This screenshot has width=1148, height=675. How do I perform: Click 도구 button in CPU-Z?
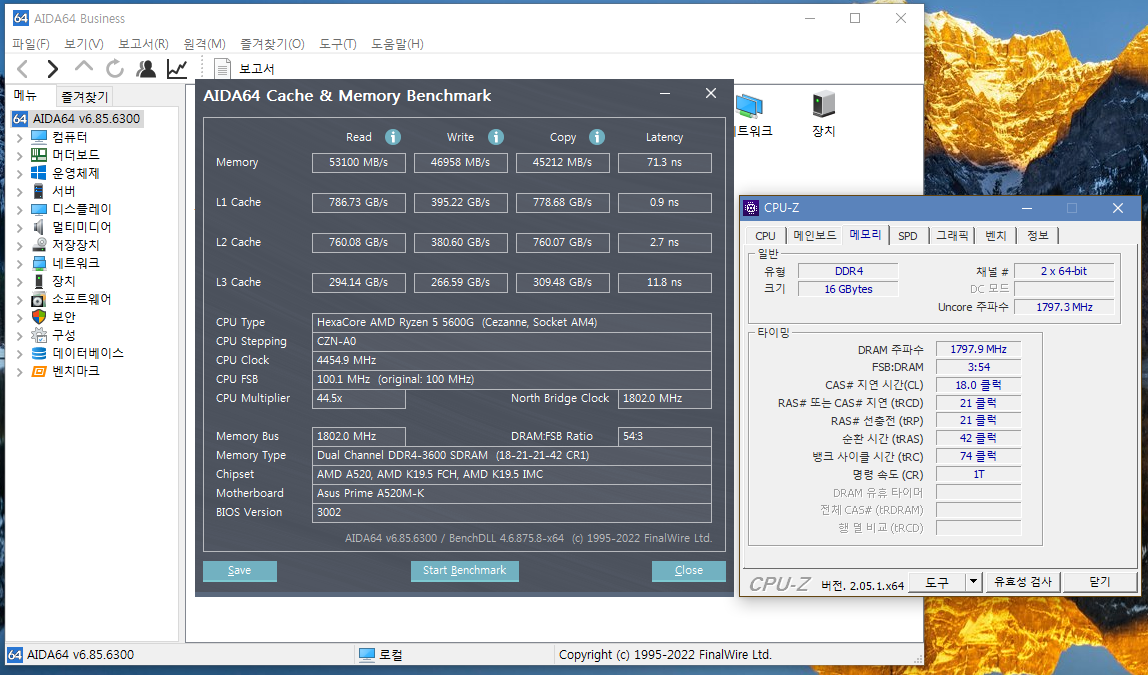pos(937,582)
